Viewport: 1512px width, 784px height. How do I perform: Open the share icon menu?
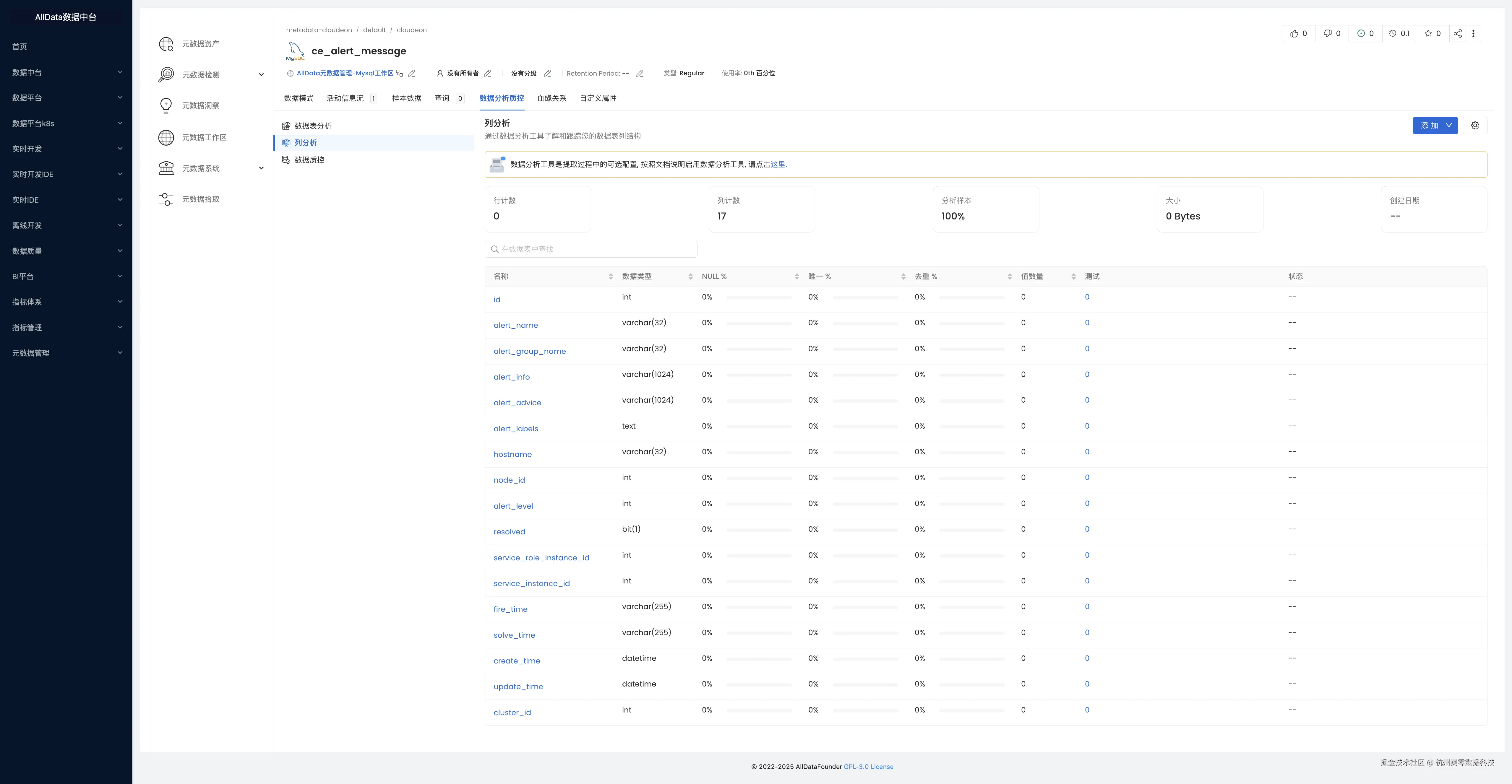(x=1457, y=33)
